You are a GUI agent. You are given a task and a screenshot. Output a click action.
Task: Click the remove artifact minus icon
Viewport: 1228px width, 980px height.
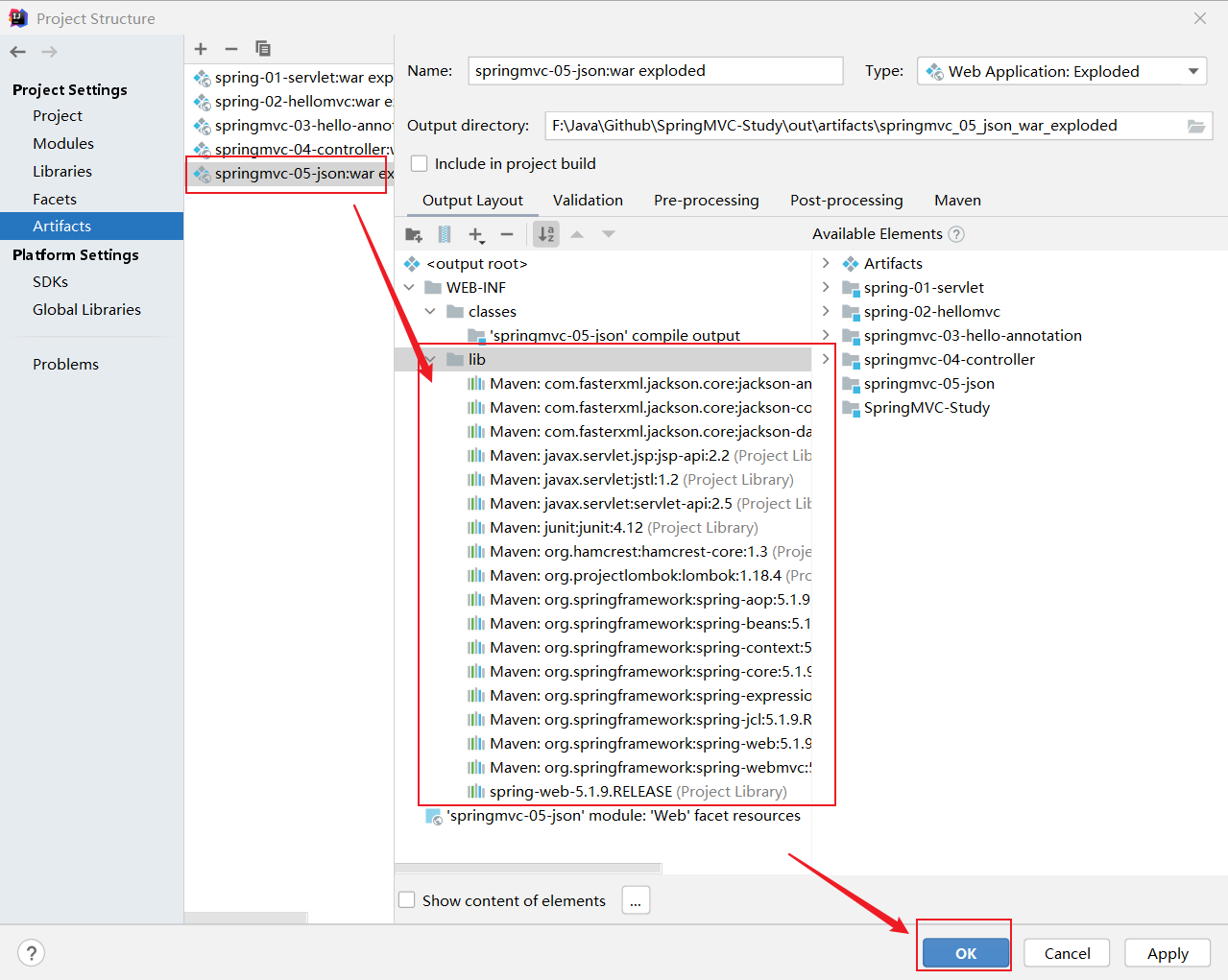tap(231, 49)
